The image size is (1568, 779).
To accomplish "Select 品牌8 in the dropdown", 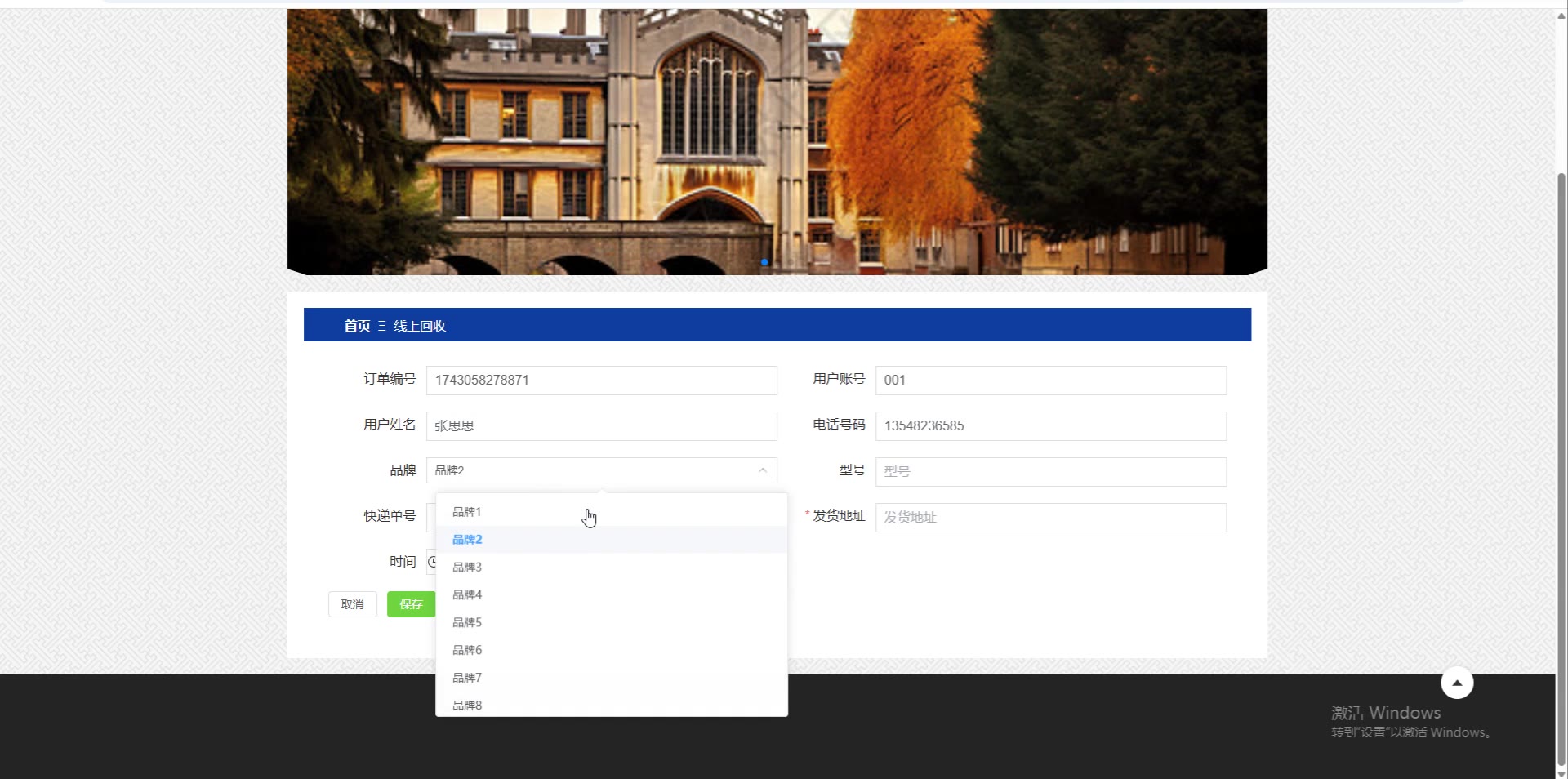I will [612, 705].
